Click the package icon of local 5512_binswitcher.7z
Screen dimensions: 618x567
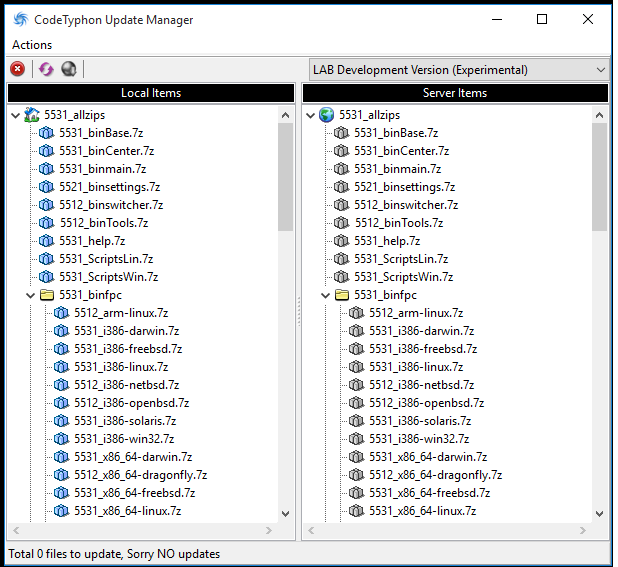pos(47,205)
